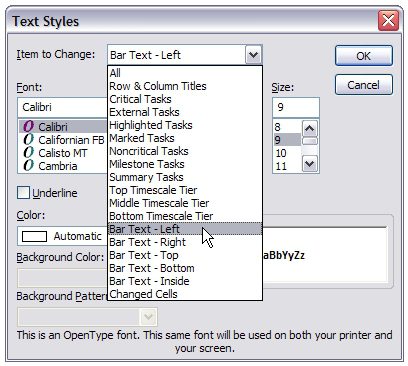Select Marked Tasks entry
Screen dimensions: 408x366
pyautogui.click(x=185, y=138)
